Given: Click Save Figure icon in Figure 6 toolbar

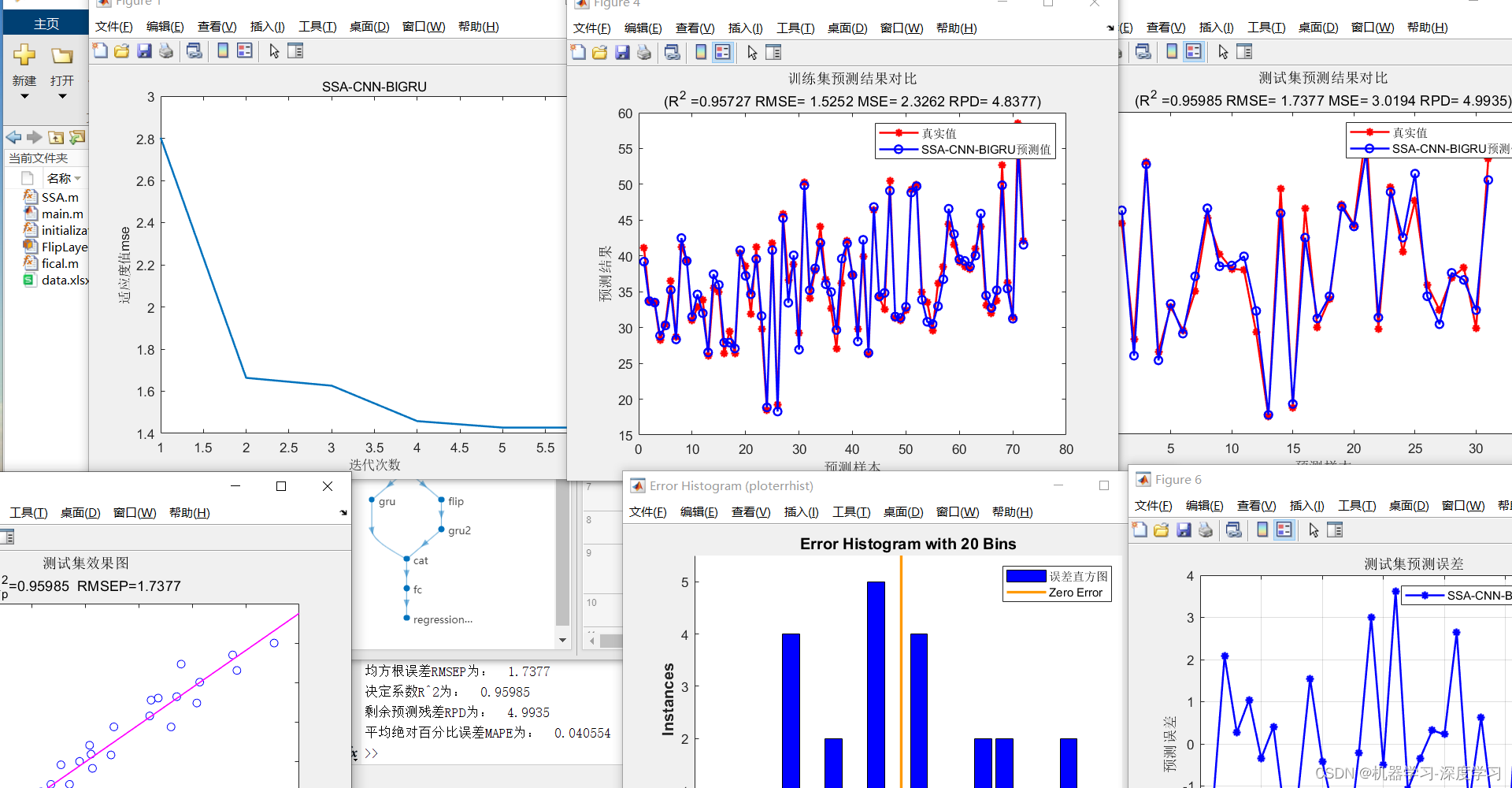Looking at the screenshot, I should point(1184,530).
